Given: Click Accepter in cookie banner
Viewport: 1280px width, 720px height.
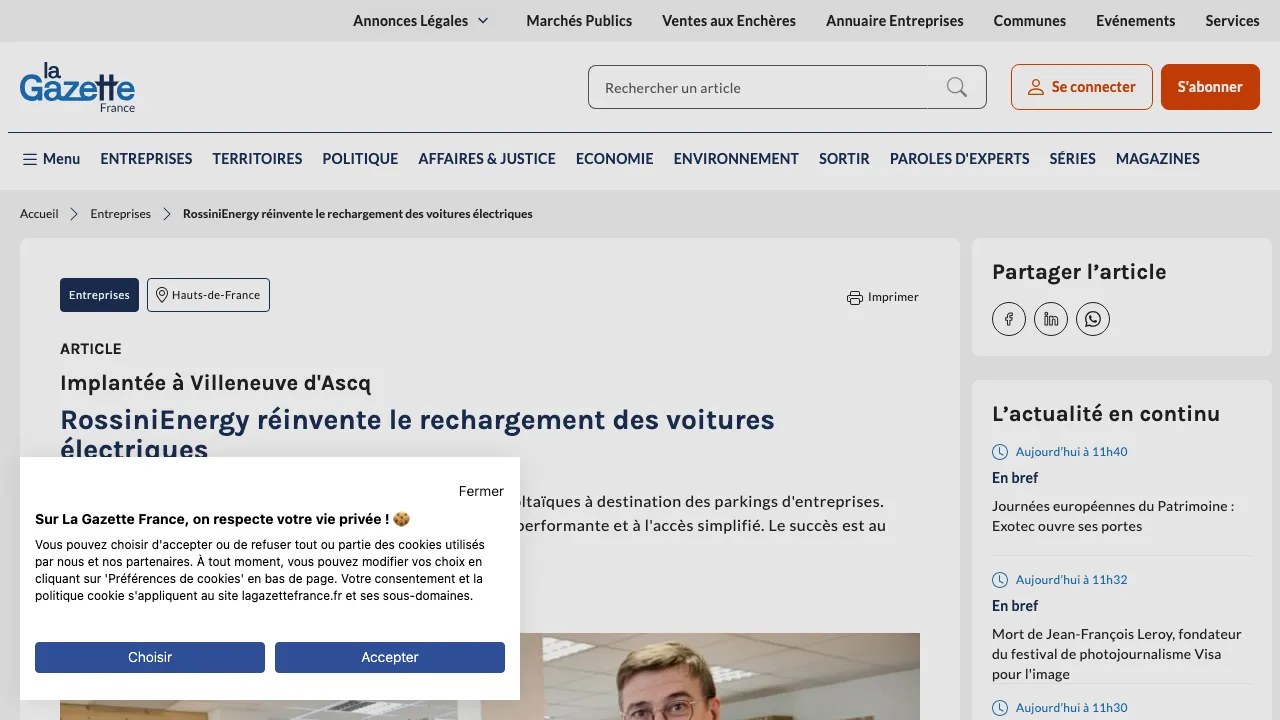Looking at the screenshot, I should click(x=390, y=657).
